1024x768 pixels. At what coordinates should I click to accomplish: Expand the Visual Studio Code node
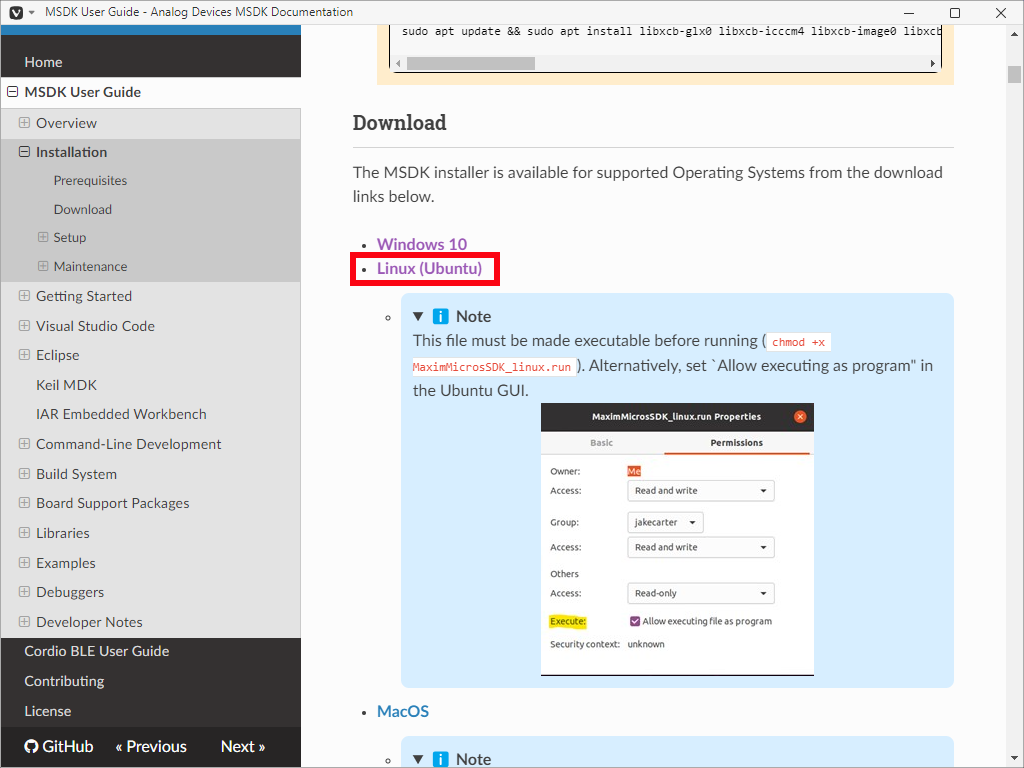coord(24,325)
